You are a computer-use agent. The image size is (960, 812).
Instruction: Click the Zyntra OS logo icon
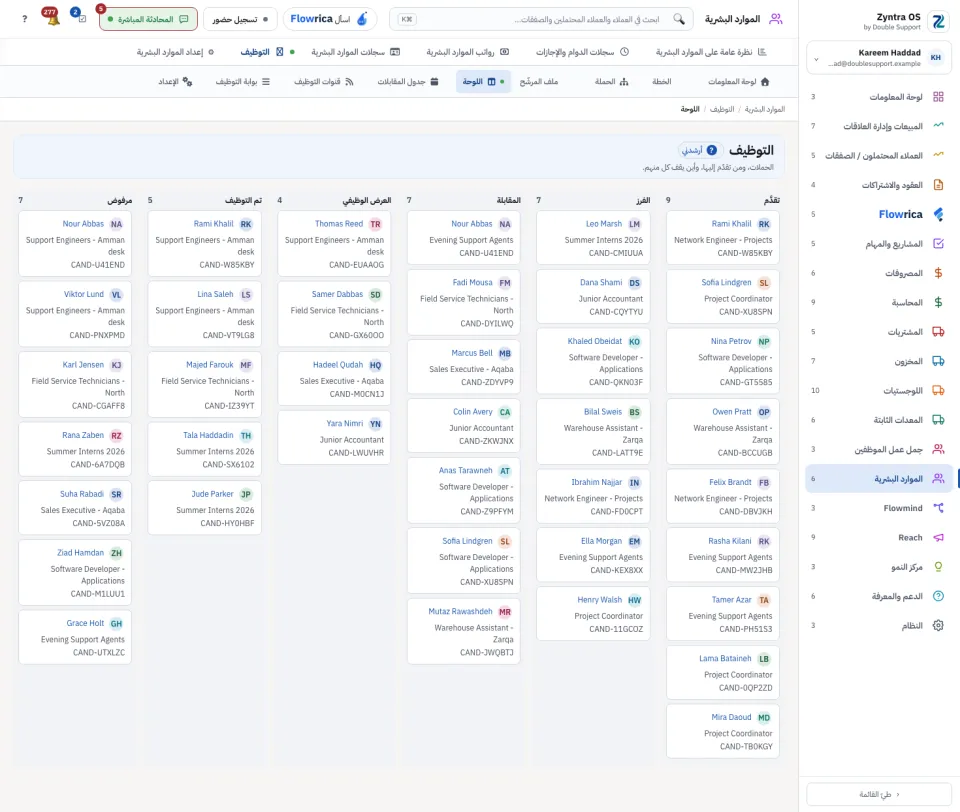[x=938, y=22]
